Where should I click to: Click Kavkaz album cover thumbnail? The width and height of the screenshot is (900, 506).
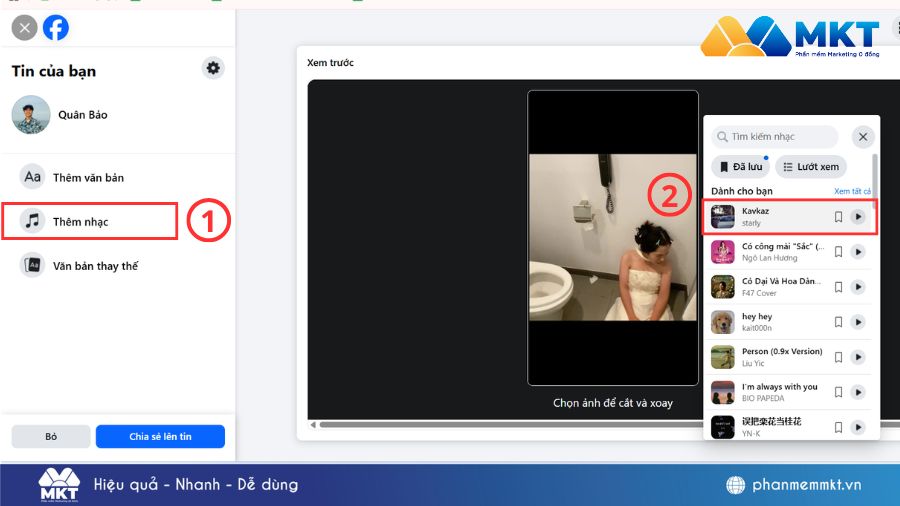click(723, 217)
